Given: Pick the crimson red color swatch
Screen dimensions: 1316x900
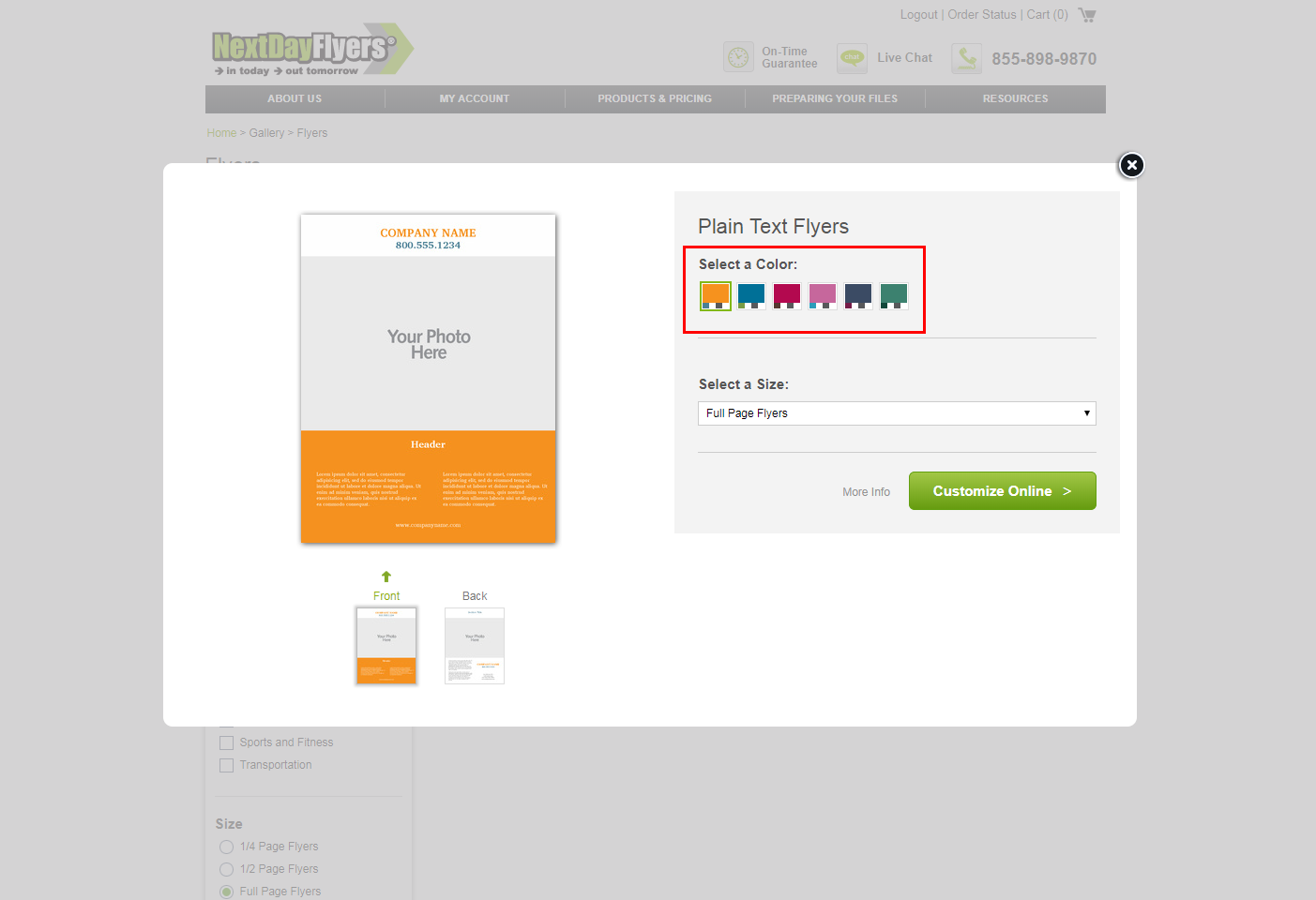Looking at the screenshot, I should click(787, 295).
